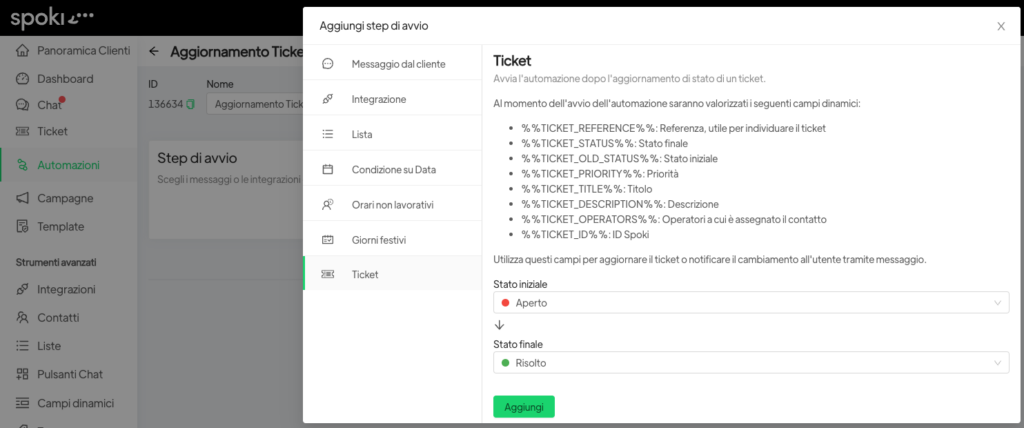The width and height of the screenshot is (1024, 428).
Task: Click the back arrow beside Aggiornamento Ticket
Action: pos(154,51)
